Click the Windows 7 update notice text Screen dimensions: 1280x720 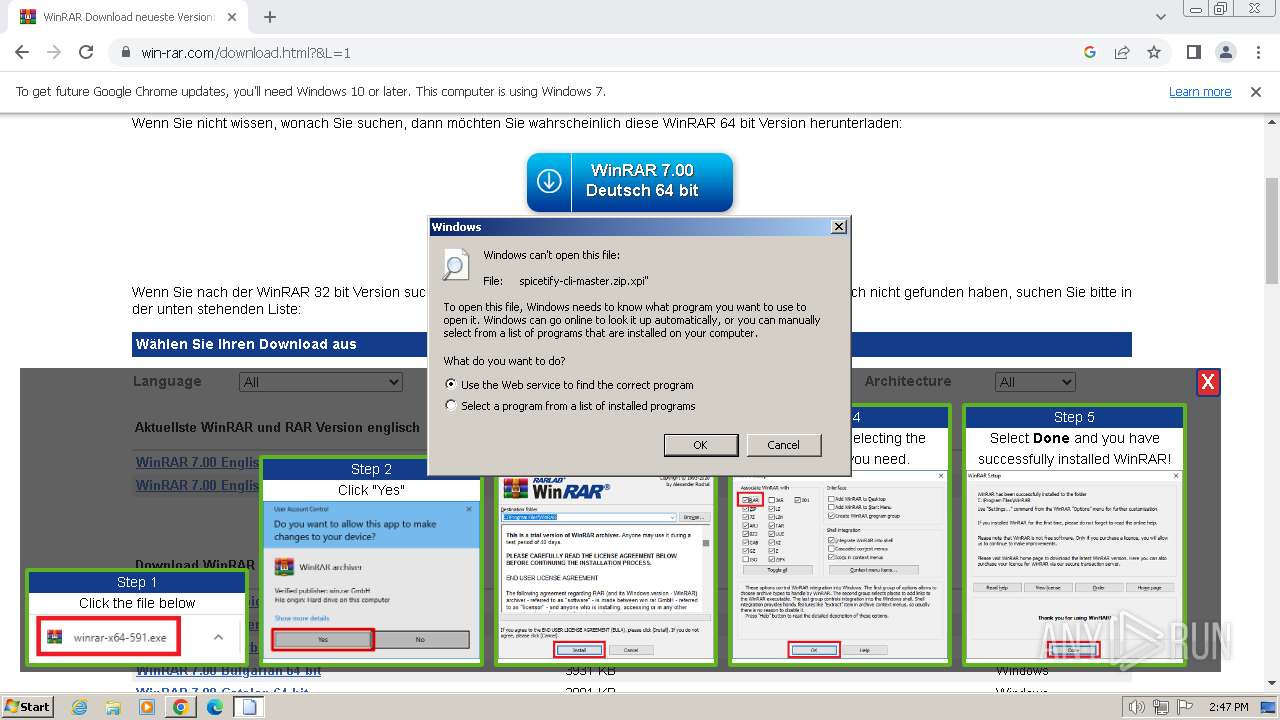click(311, 91)
